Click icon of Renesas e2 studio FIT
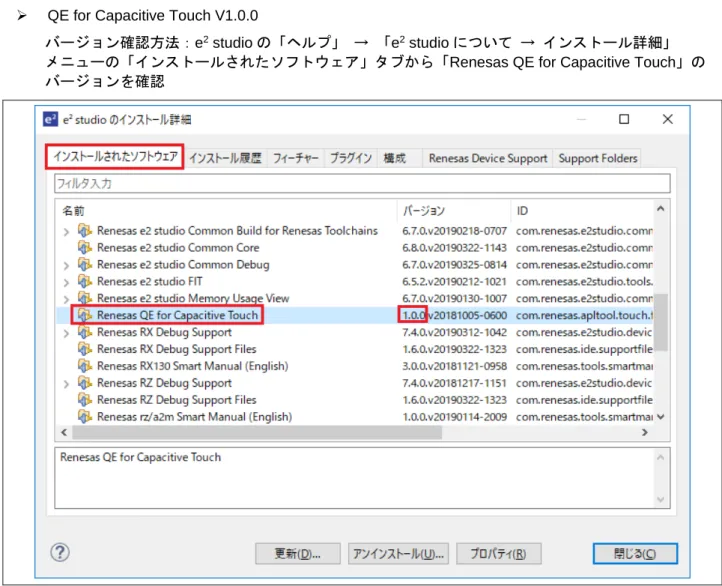 coord(84,281)
